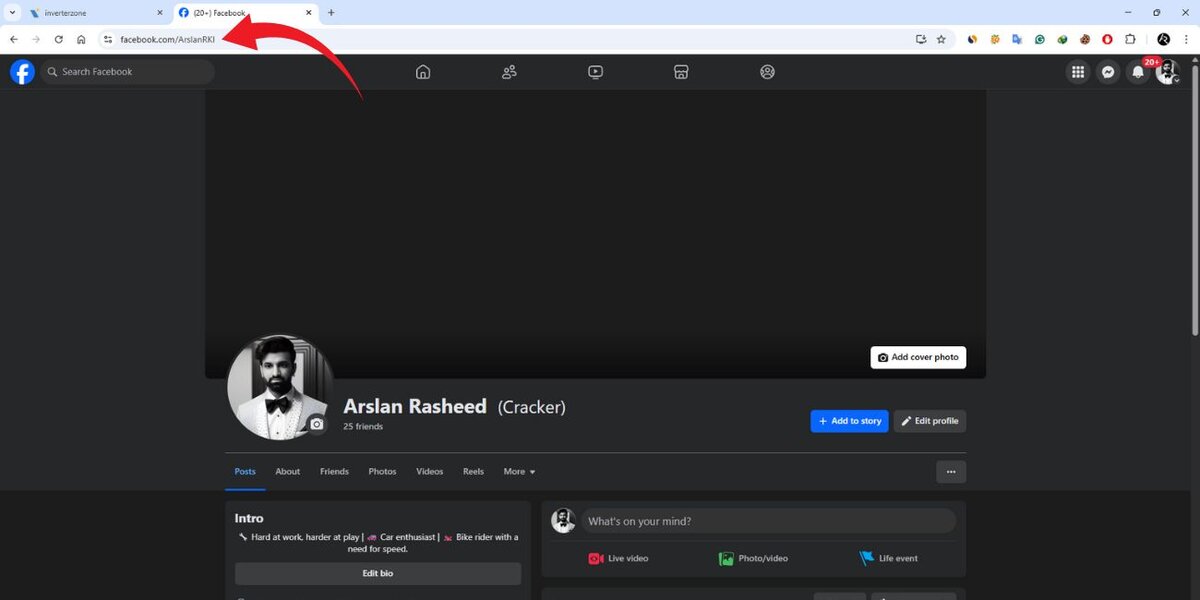Click Edit profile button

click(x=930, y=421)
